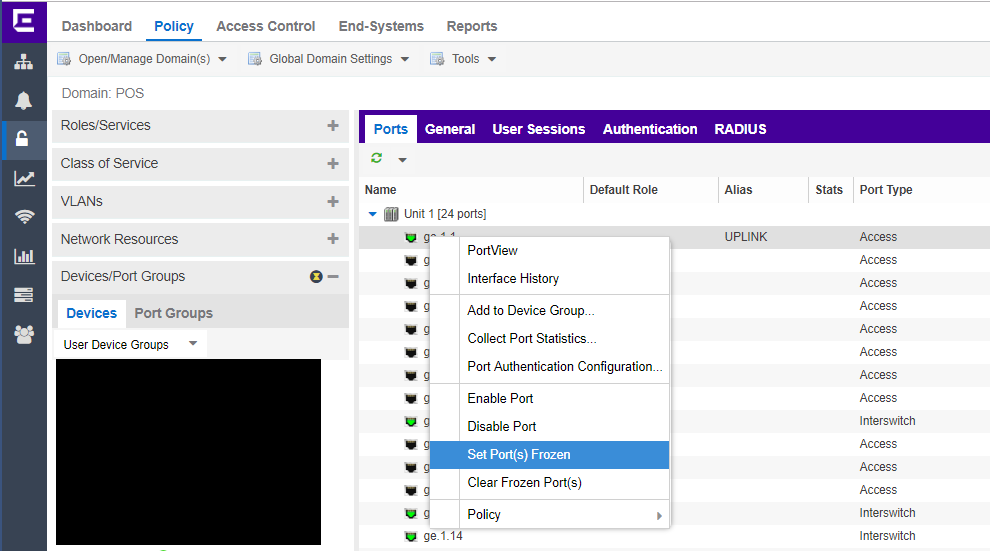Choose Disable Port from context menu
The image size is (990, 551).
coord(502,427)
